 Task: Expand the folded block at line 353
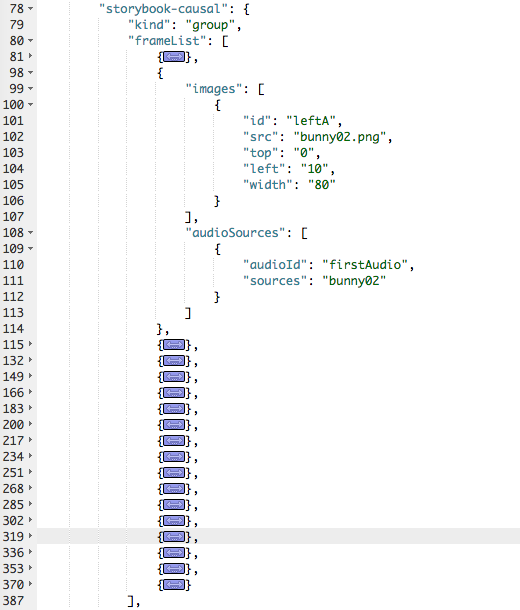coord(30,568)
